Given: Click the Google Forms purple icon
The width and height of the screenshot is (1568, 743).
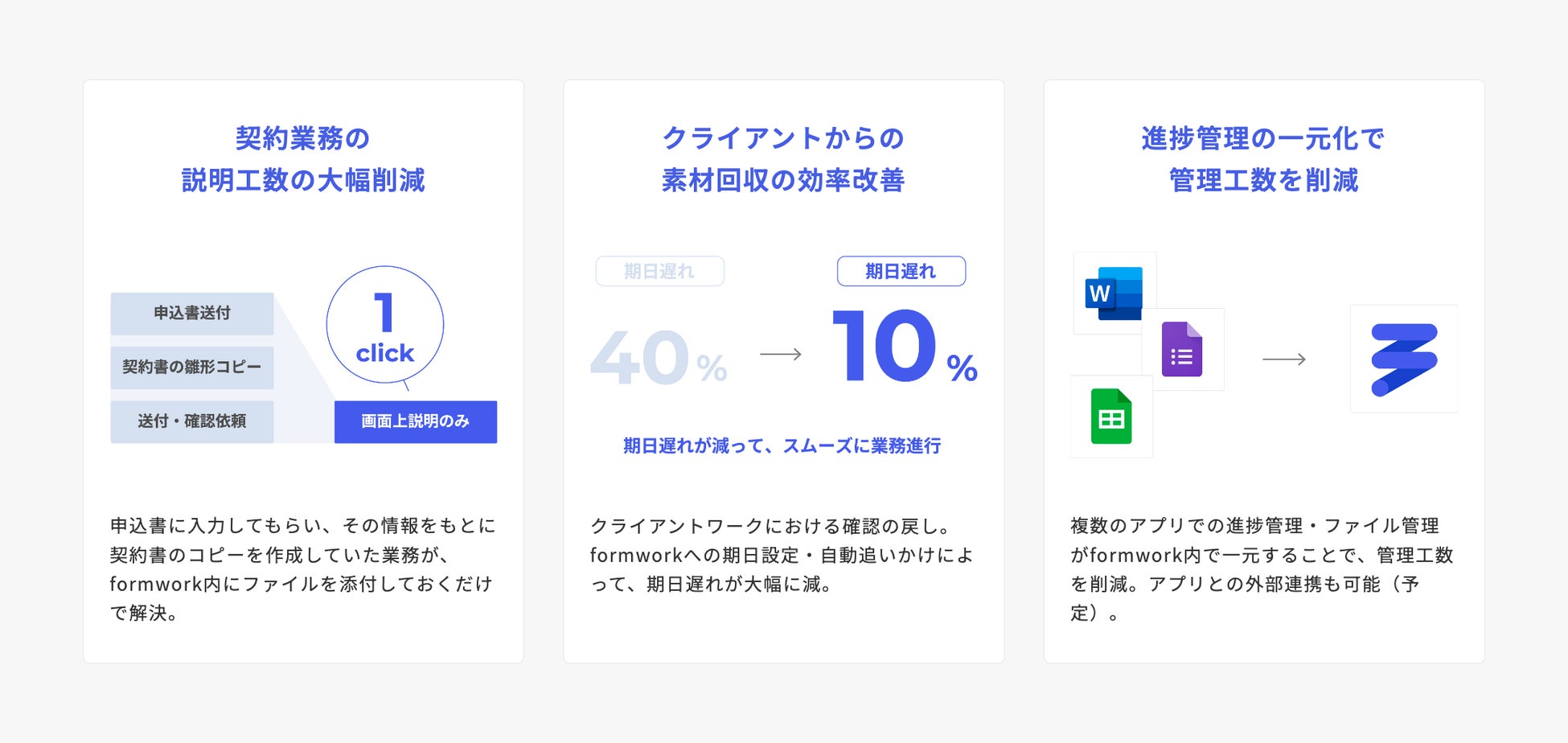Looking at the screenshot, I should [x=1182, y=349].
